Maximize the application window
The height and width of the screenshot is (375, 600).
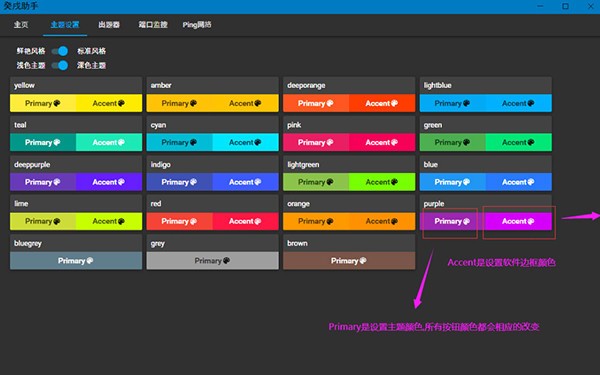[x=565, y=7]
